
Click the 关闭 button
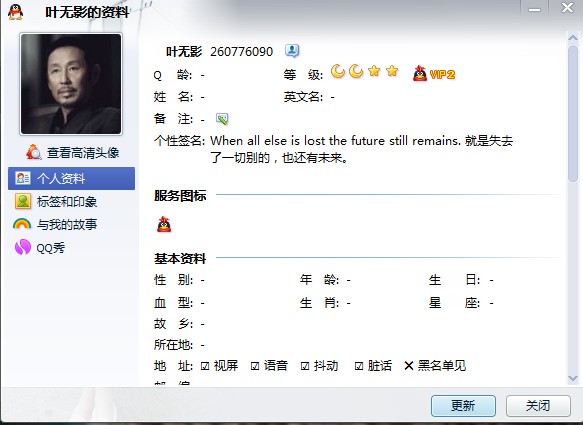coord(538,406)
